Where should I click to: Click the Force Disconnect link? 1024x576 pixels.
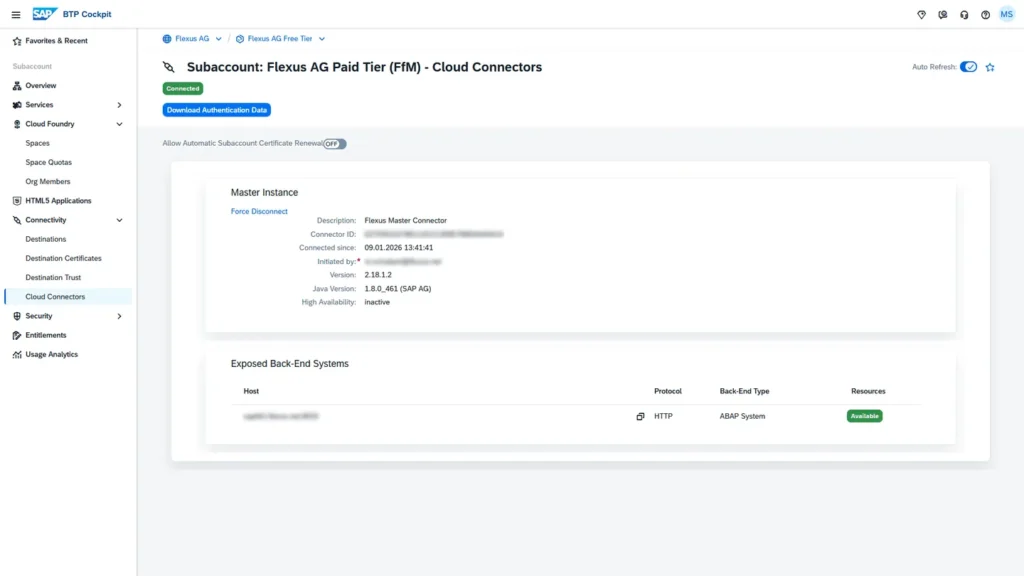(259, 211)
